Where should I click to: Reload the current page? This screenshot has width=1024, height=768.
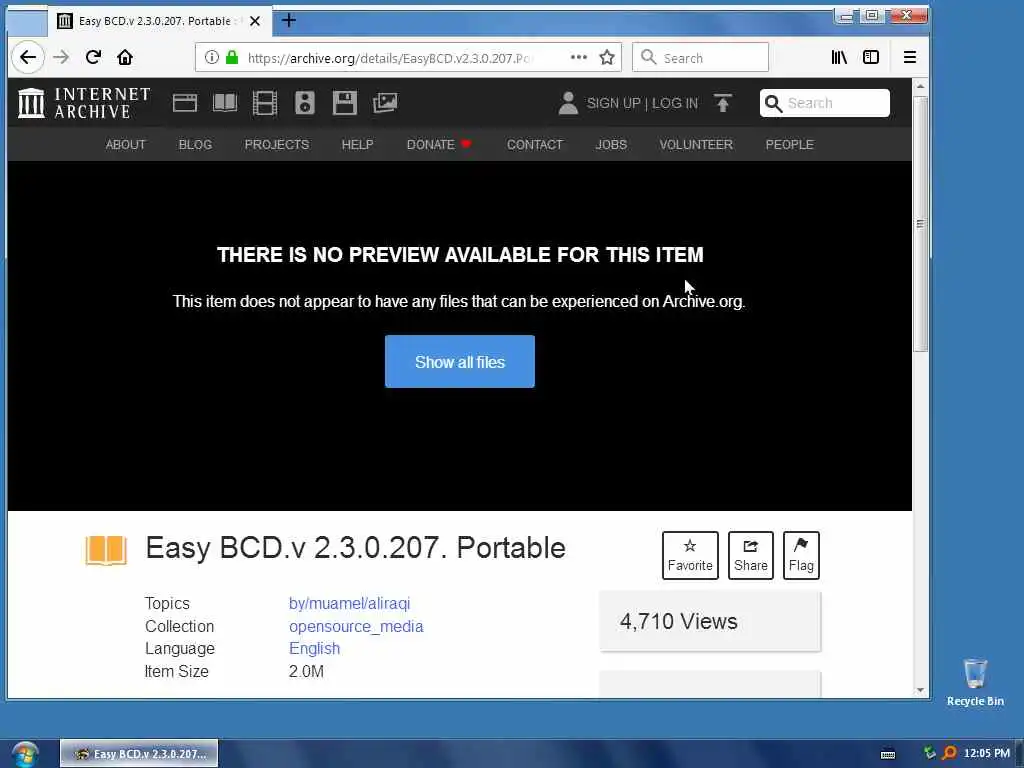(x=93, y=57)
